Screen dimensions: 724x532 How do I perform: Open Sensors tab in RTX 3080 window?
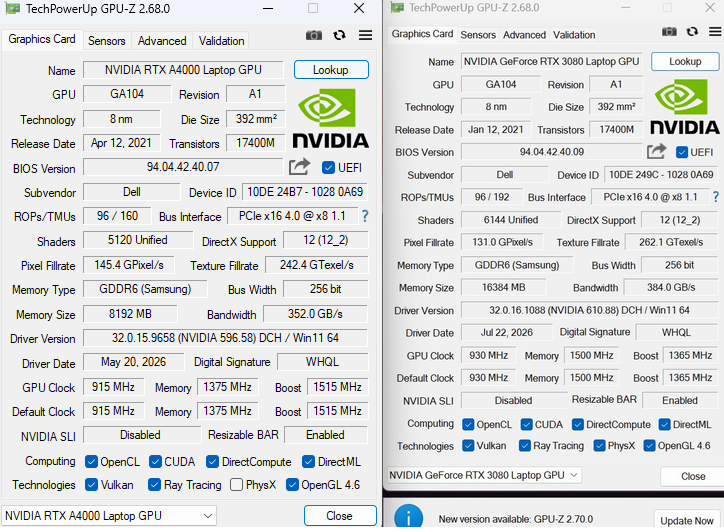[478, 35]
